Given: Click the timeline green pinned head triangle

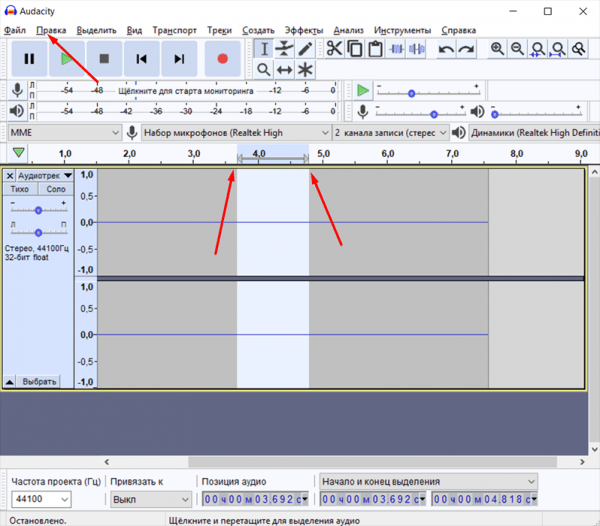Looking at the screenshot, I should point(18,153).
